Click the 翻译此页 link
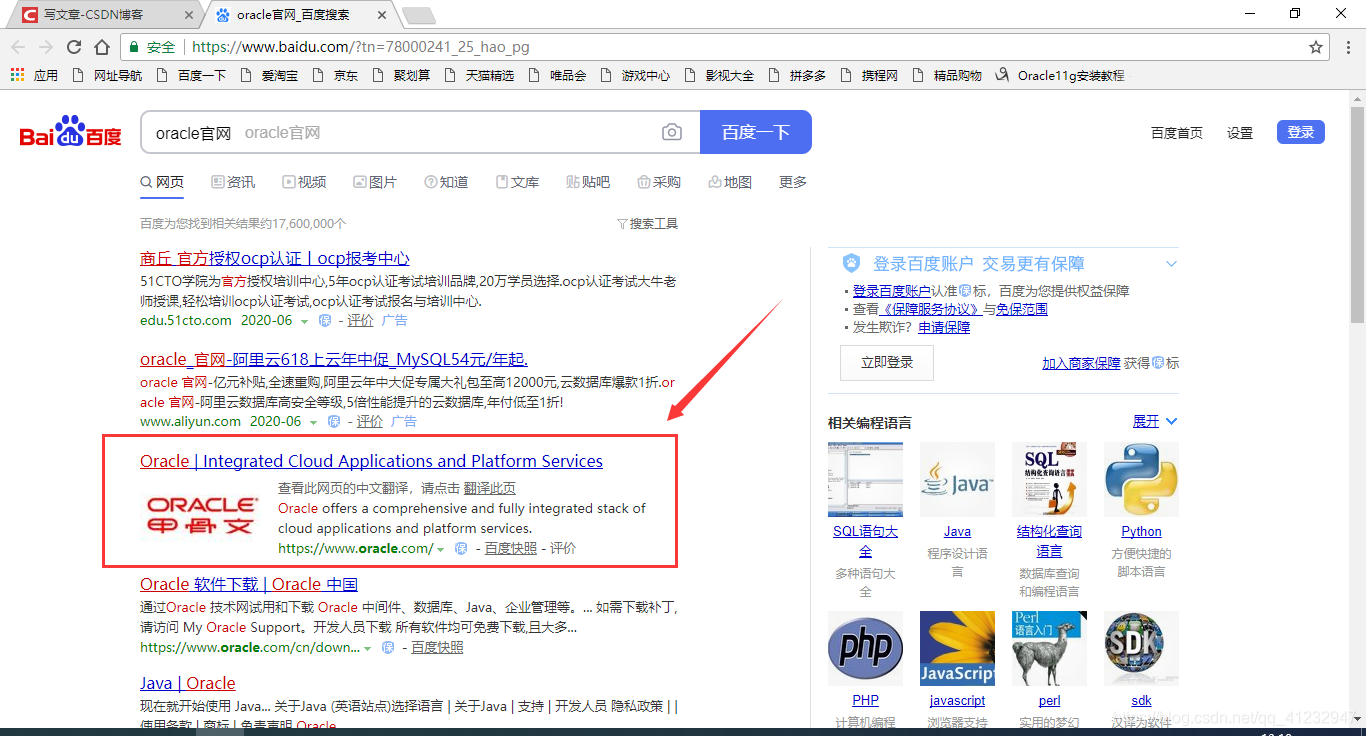The height and width of the screenshot is (736, 1366). (x=490, y=488)
